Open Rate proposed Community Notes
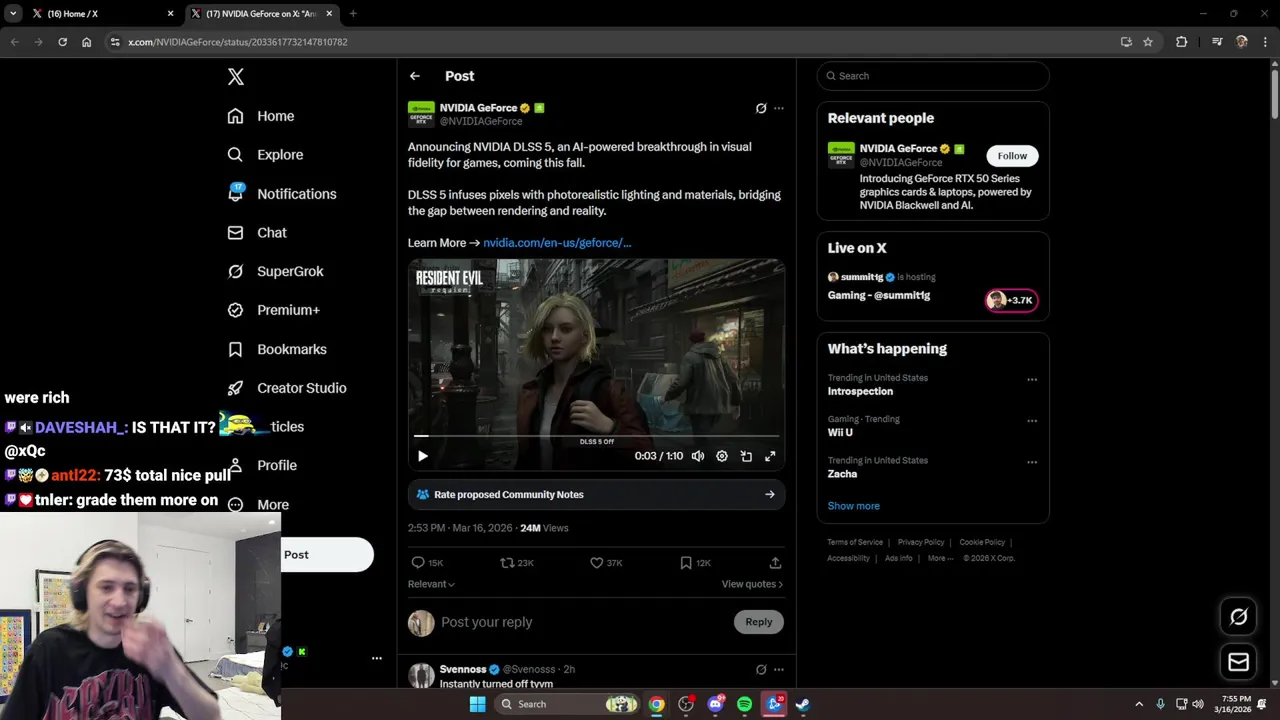Image resolution: width=1280 pixels, height=720 pixels. pyautogui.click(x=596, y=494)
